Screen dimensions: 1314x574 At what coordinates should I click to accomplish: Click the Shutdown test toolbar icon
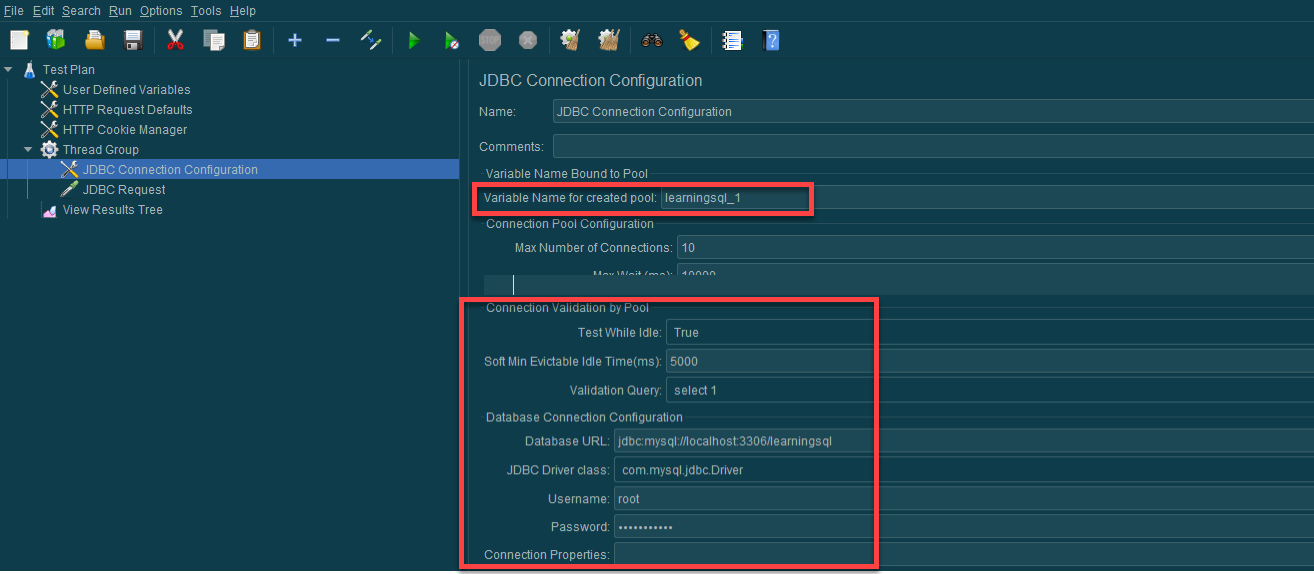528,40
